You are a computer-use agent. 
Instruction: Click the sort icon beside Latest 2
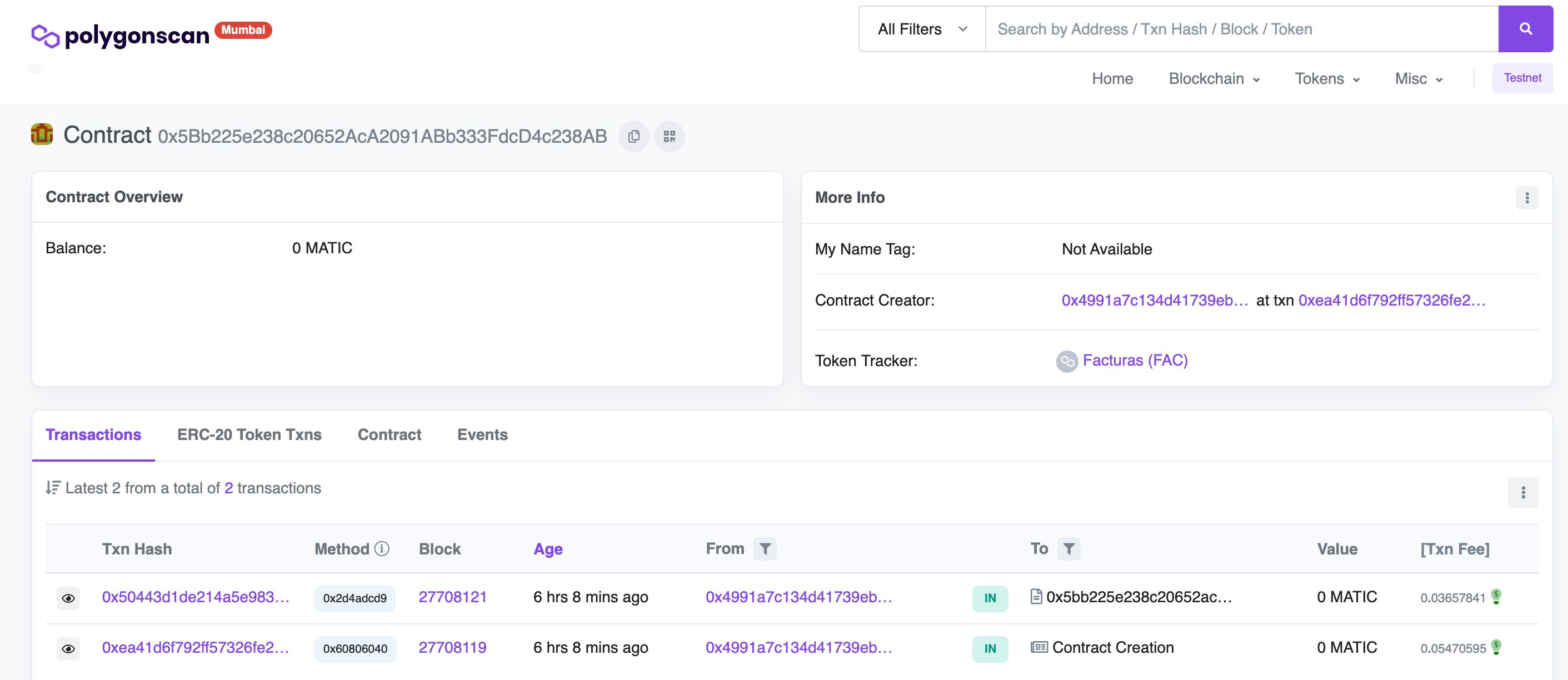pos(53,488)
